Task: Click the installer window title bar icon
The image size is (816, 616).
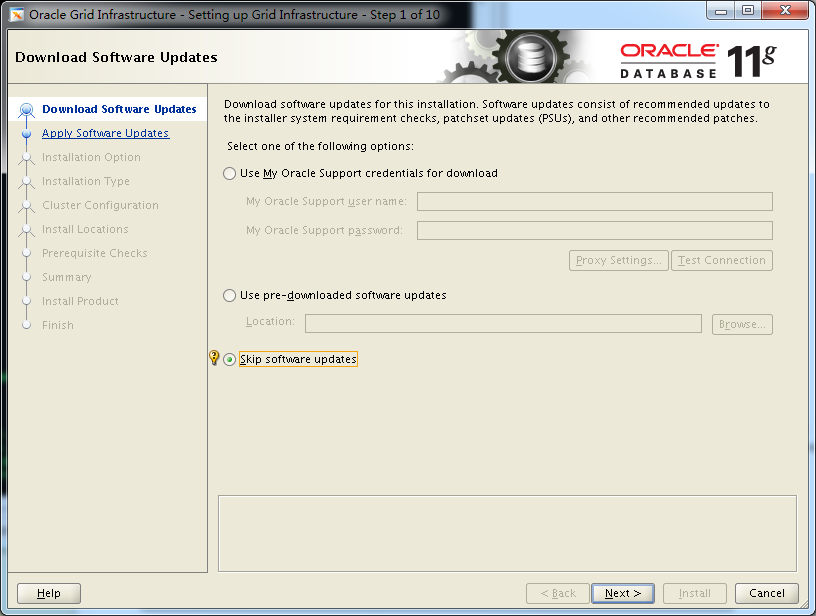Action: (17, 15)
